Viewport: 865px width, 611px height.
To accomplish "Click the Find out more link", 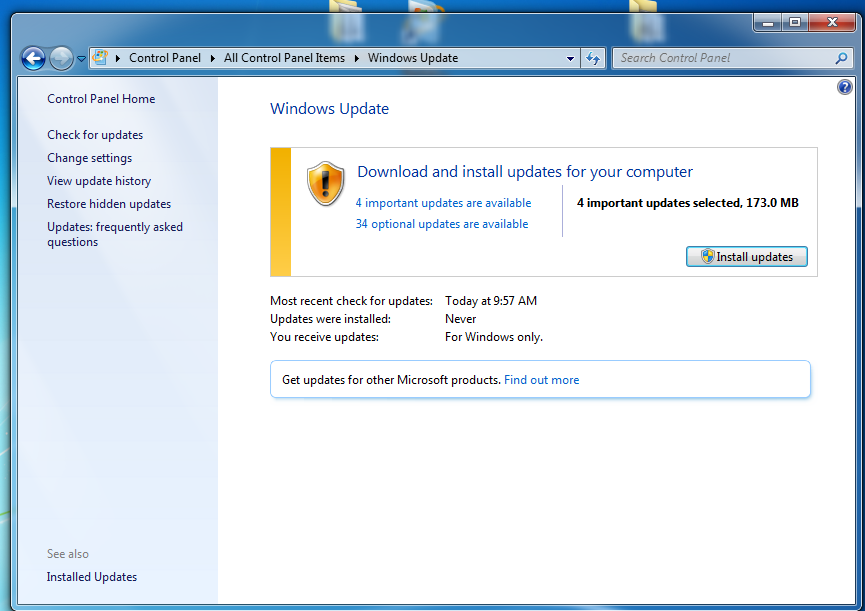I will [x=541, y=380].
